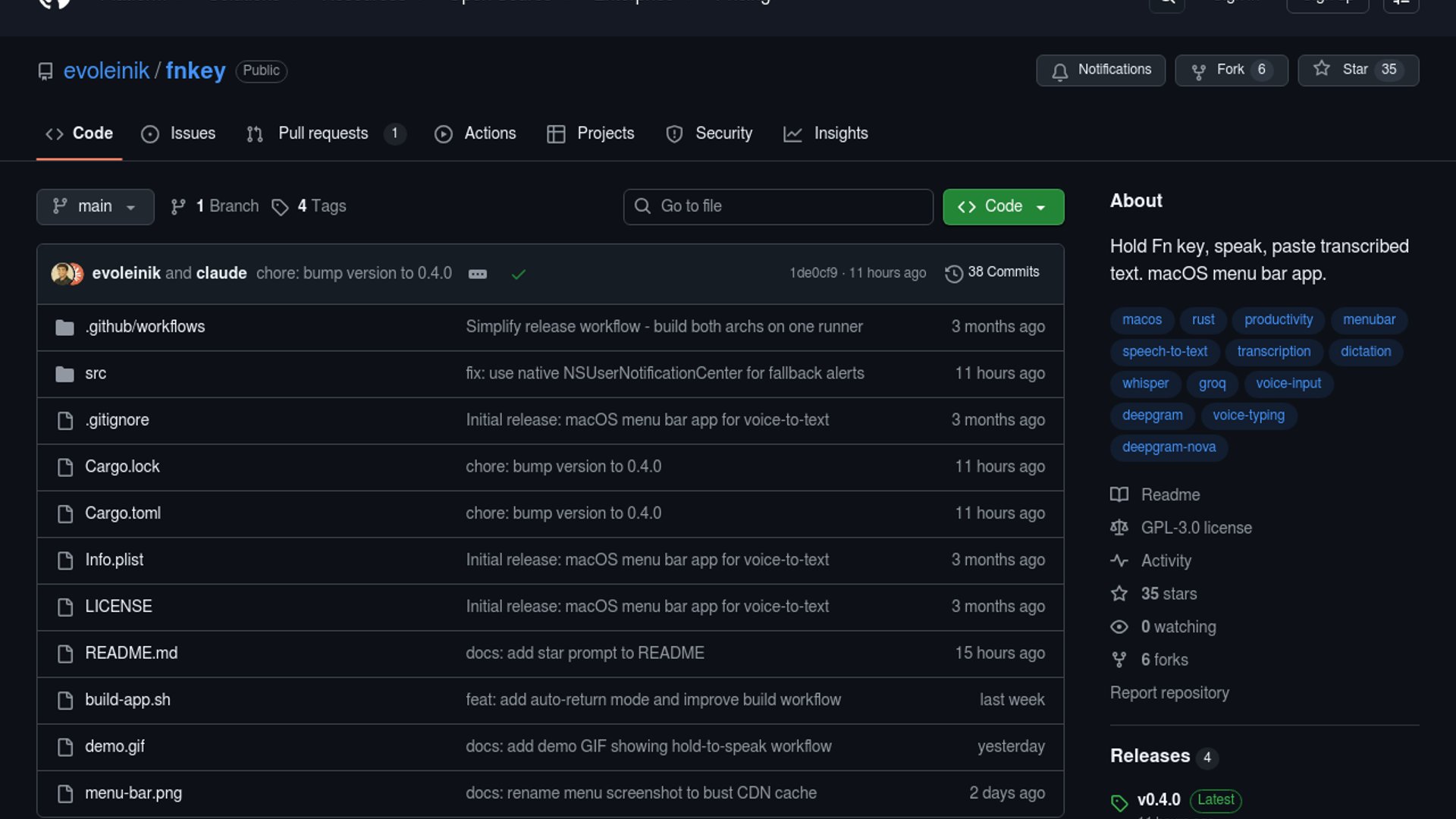Click the tag icon next to 4 Tags
This screenshot has height=819, width=1456.
tap(280, 207)
